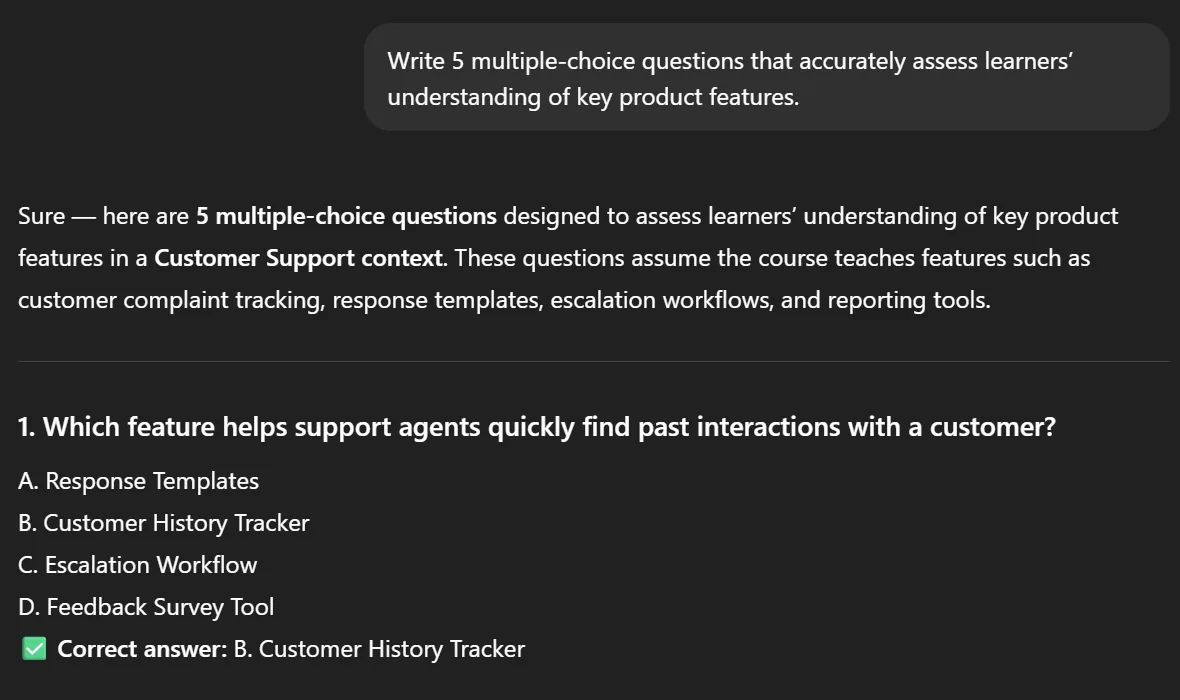This screenshot has width=1180, height=700.
Task: Click "understanding of key product features." in prompt
Action: (593, 97)
